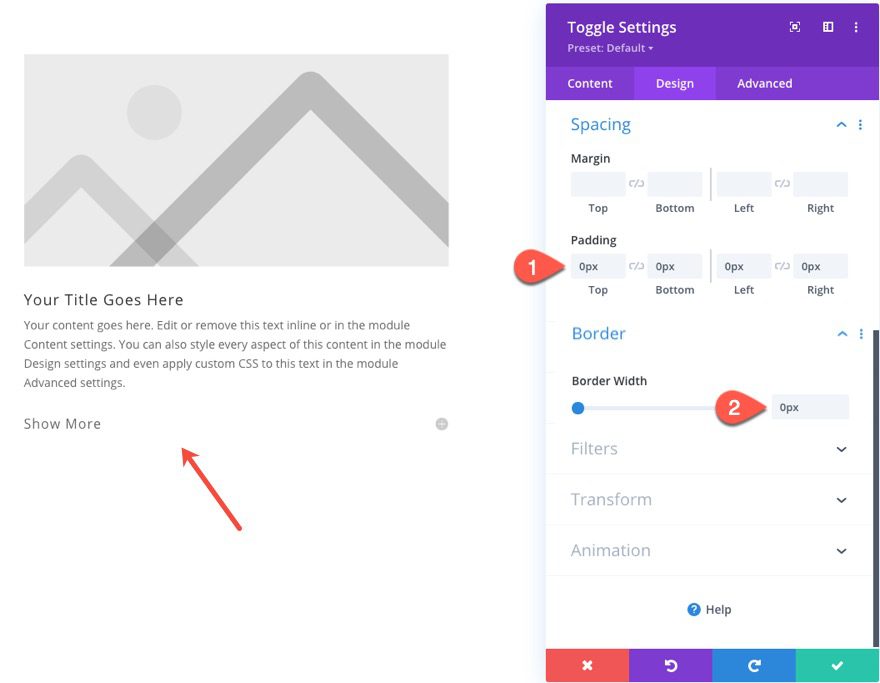Click the undo icon at the bottom
This screenshot has width=880, height=683.
point(670,665)
